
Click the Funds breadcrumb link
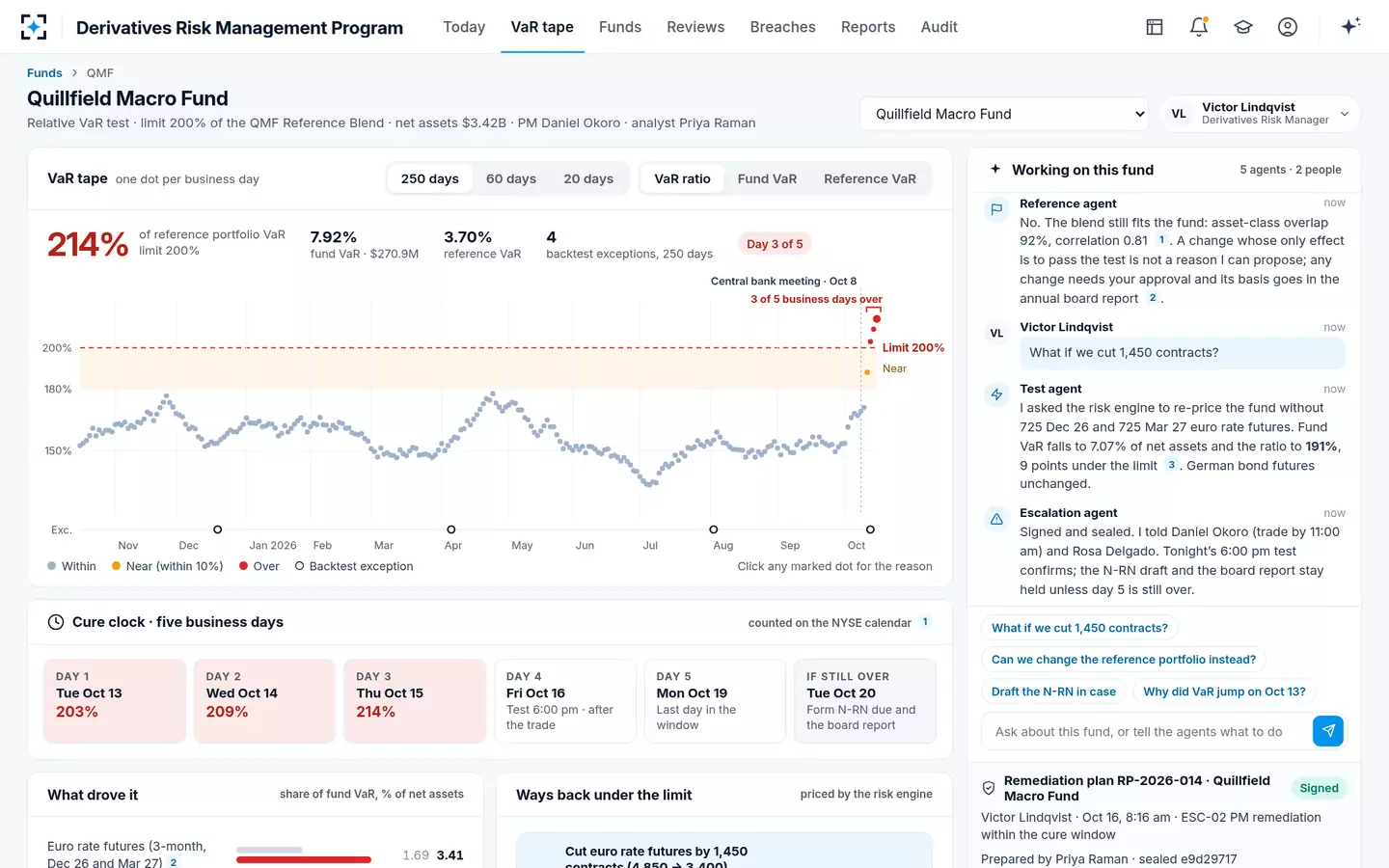(x=44, y=72)
